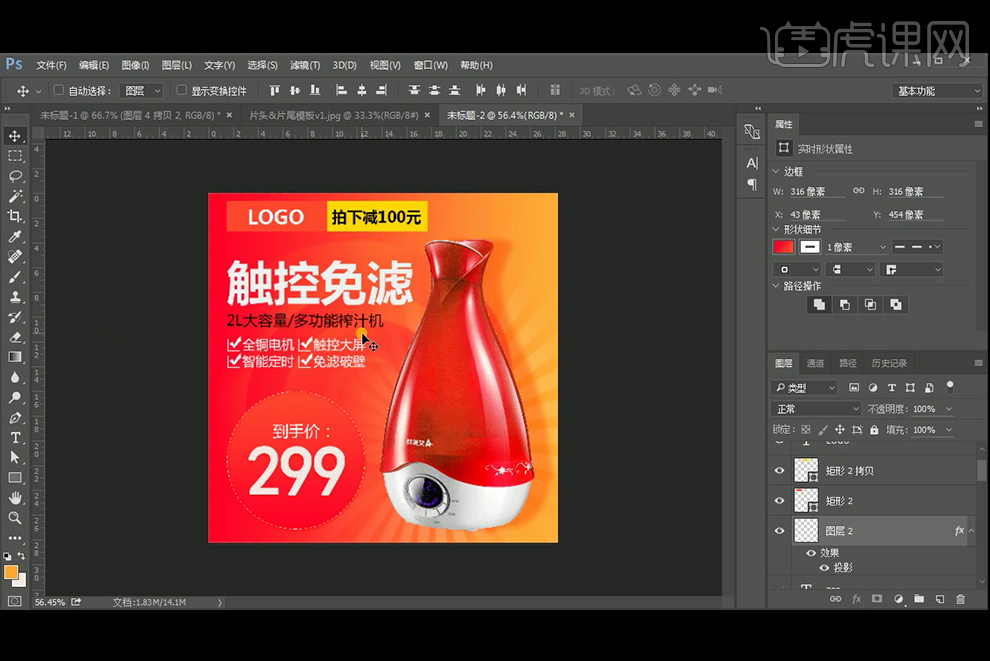Screen dimensions: 990x661
Task: Select the Horizontal Type tool
Action: (x=15, y=438)
